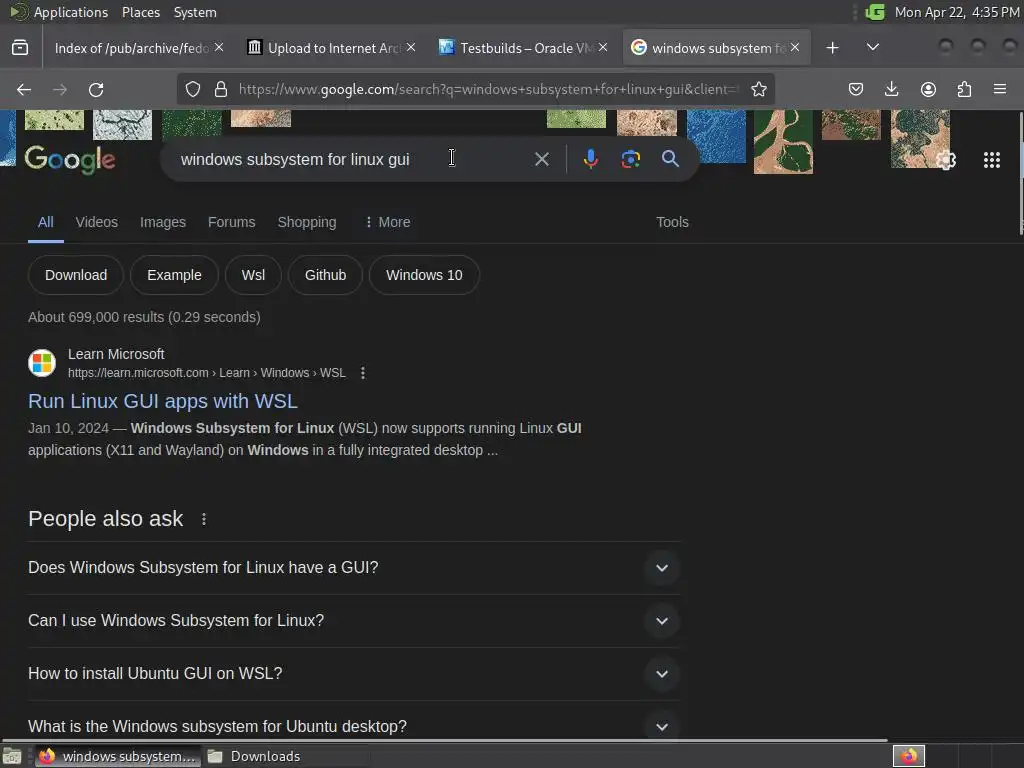Click the green tray indicator icon
The image size is (1024, 768).
875,12
